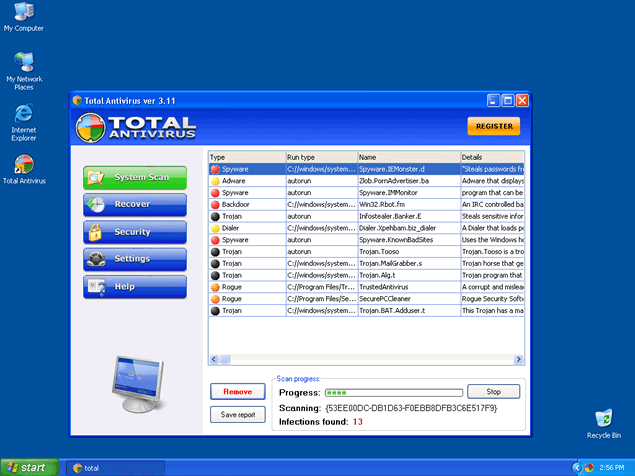Stop the running scan
Viewport: 635px width, 476px height.
[x=493, y=392]
